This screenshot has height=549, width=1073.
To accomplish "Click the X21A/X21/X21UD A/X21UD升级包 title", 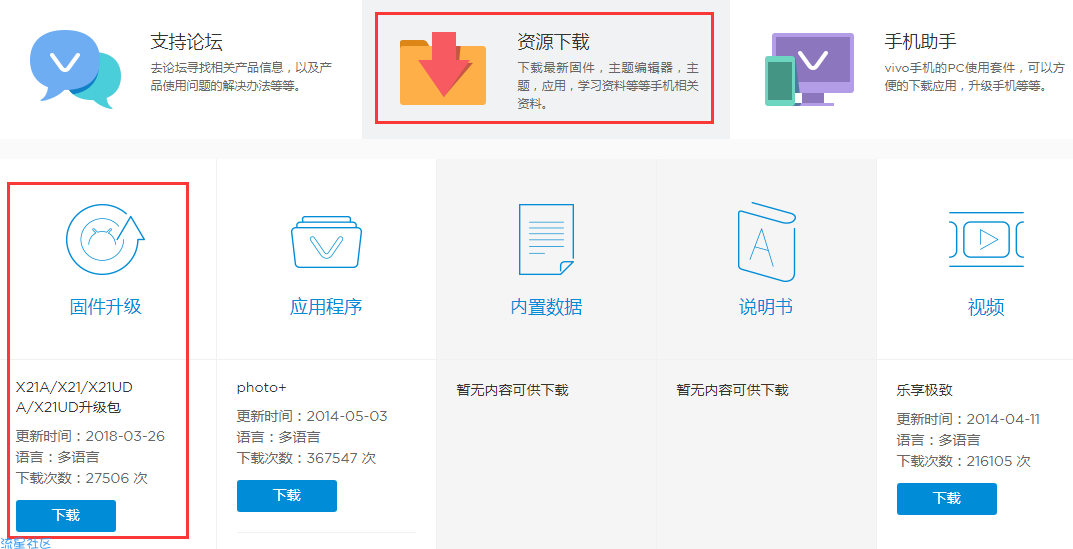I will [x=75, y=398].
